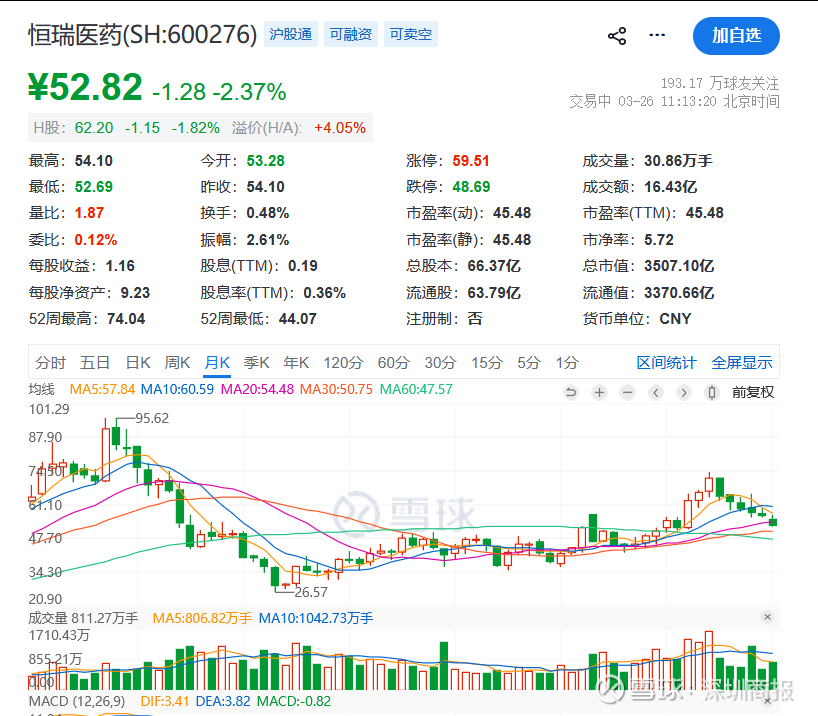This screenshot has width=818, height=716.
Task: Zoom in chart with plus icon
Action: (x=599, y=392)
